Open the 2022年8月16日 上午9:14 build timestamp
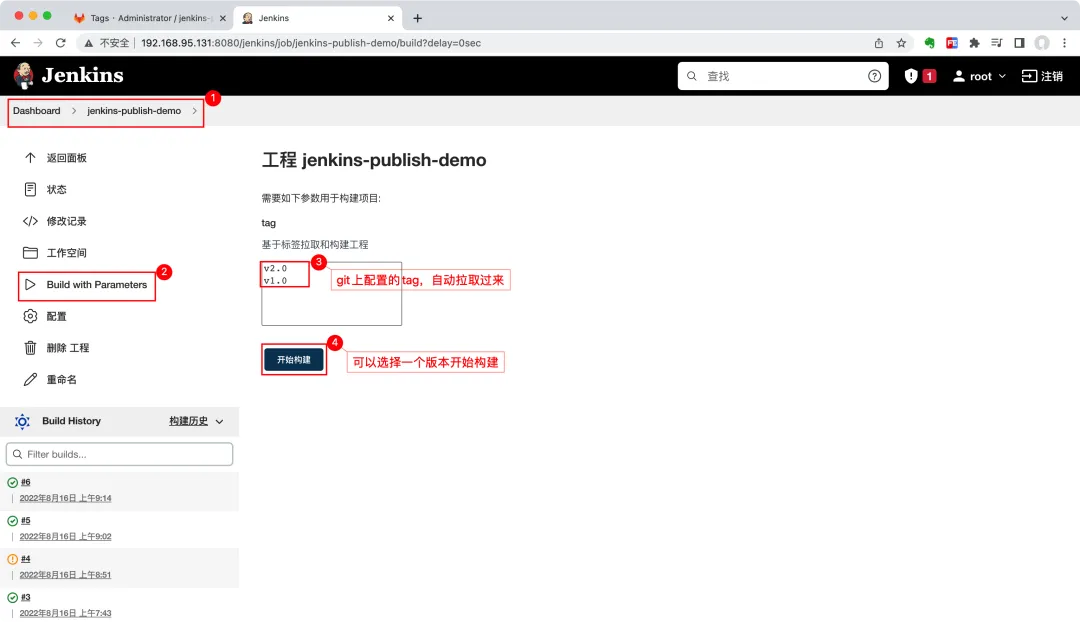 pyautogui.click(x=65, y=498)
